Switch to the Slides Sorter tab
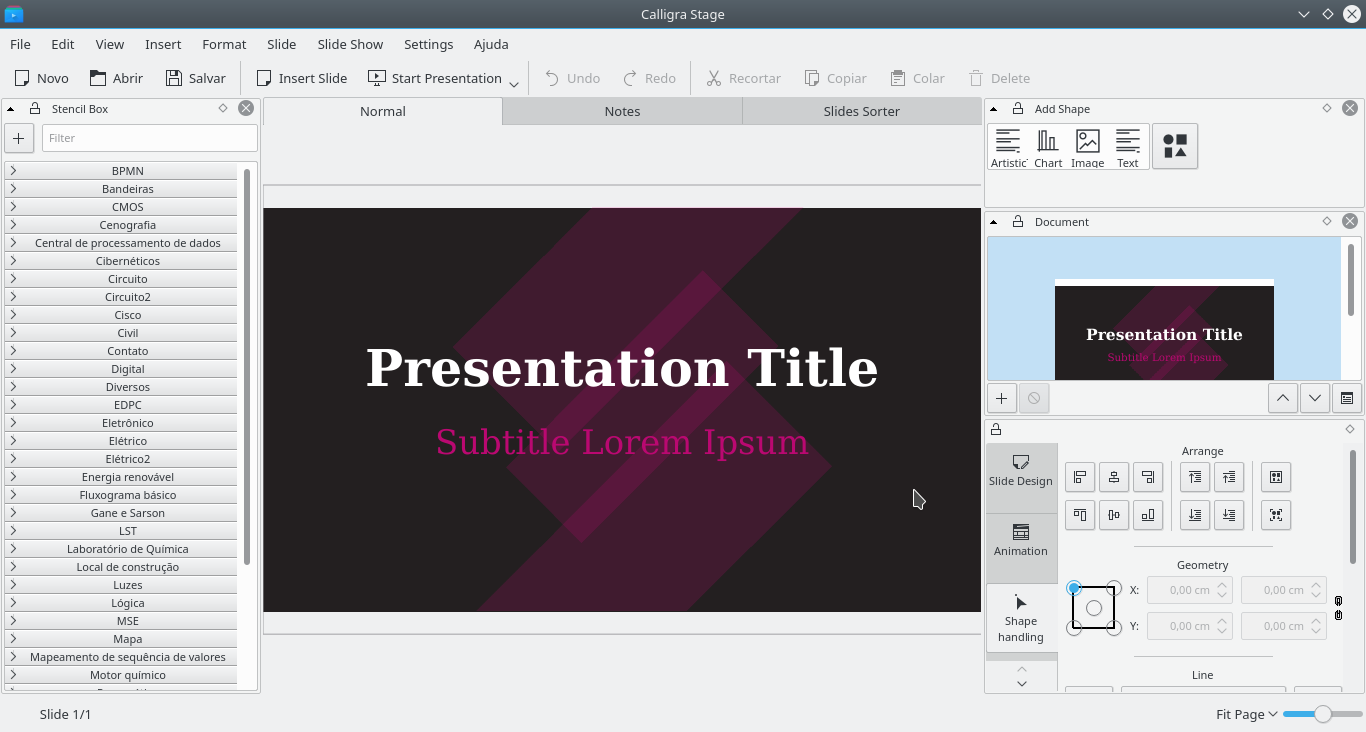This screenshot has height=732, width=1366. [860, 111]
